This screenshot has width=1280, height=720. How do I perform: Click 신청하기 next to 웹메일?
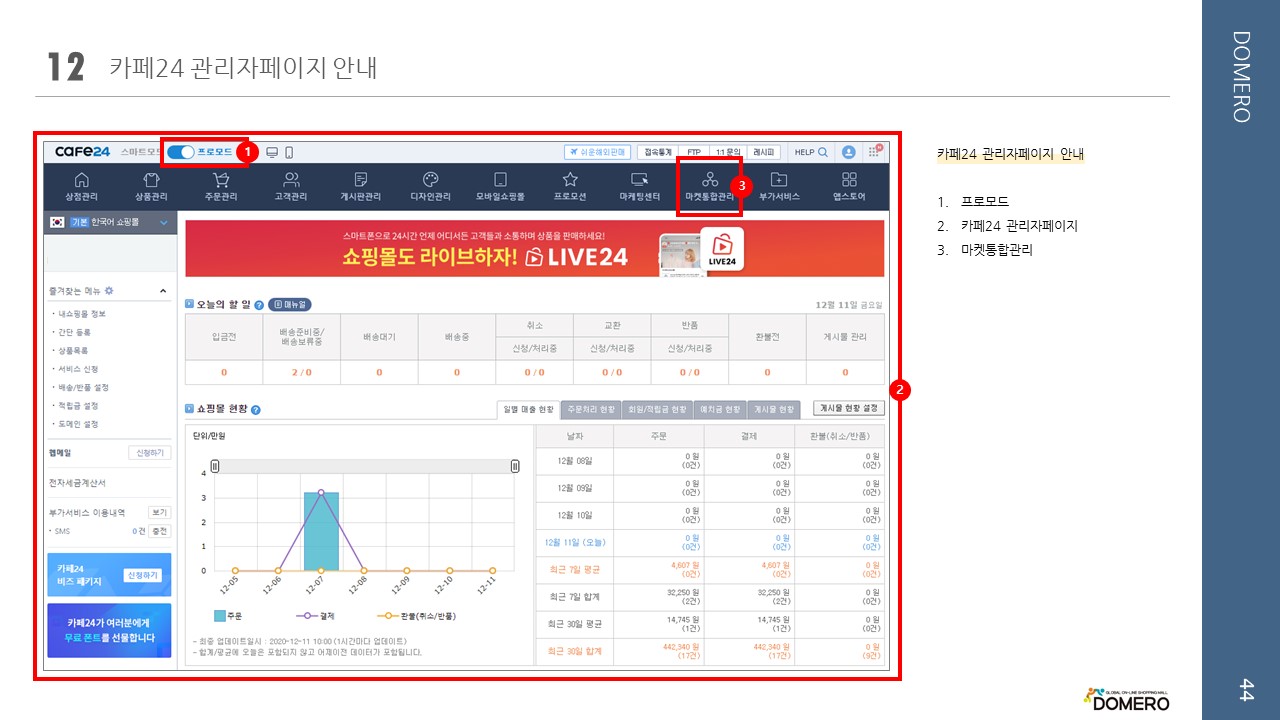coord(150,453)
